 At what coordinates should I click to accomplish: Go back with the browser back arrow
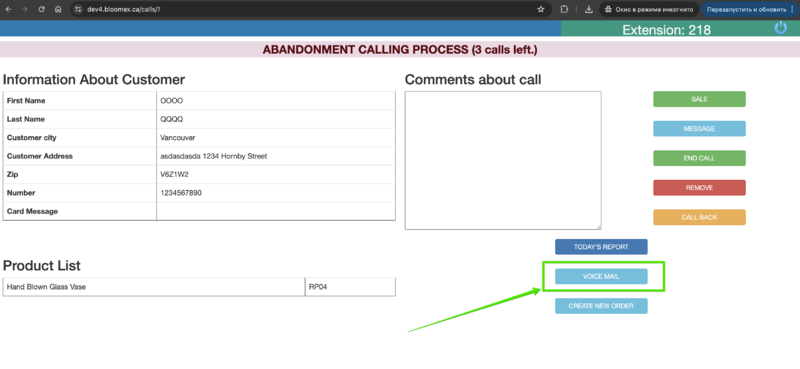click(x=8, y=9)
